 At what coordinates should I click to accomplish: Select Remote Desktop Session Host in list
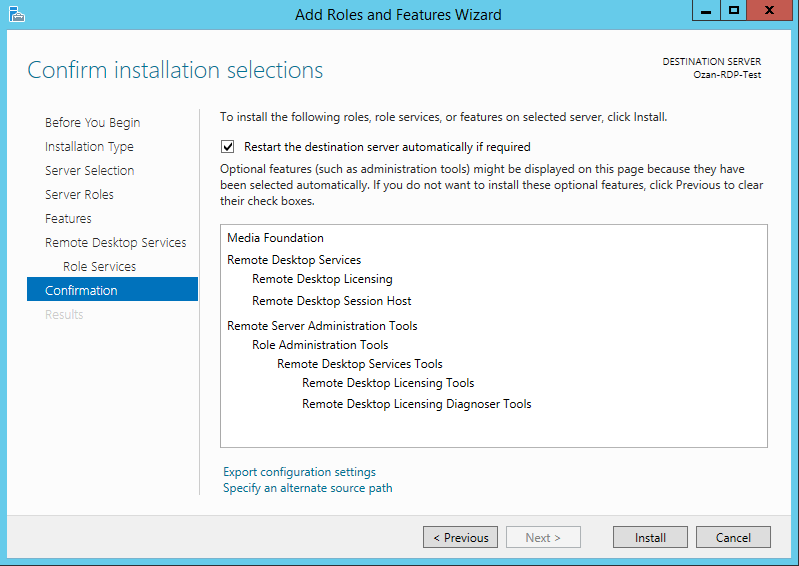coord(331,301)
